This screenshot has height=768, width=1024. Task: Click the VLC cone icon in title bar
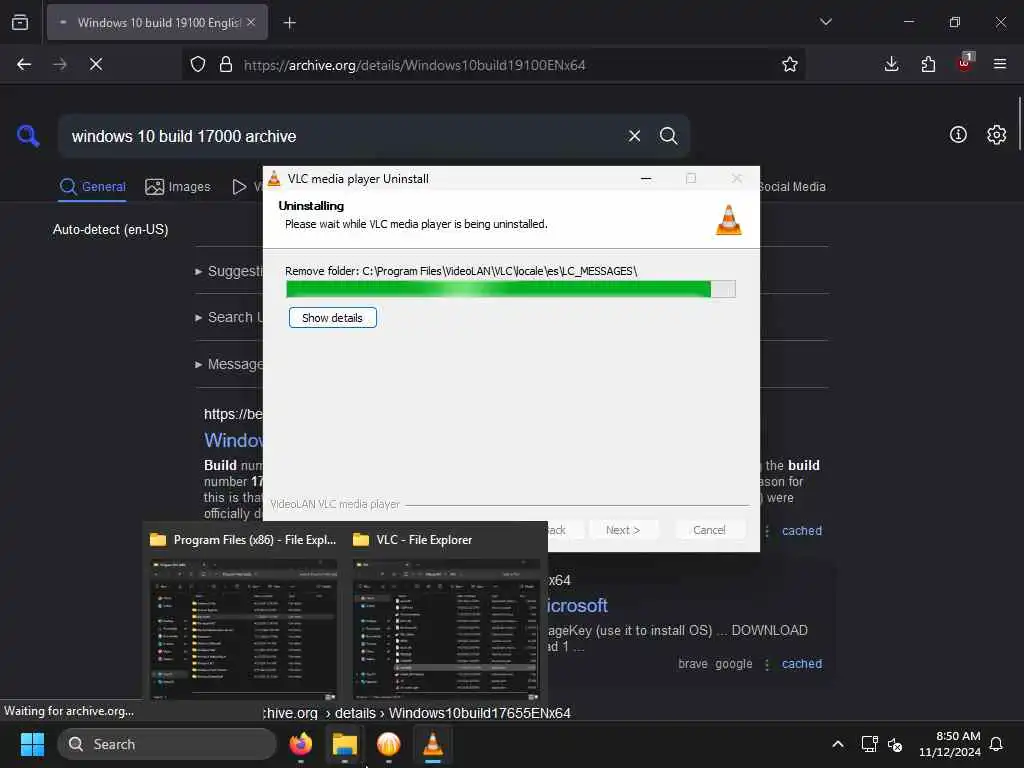point(274,178)
